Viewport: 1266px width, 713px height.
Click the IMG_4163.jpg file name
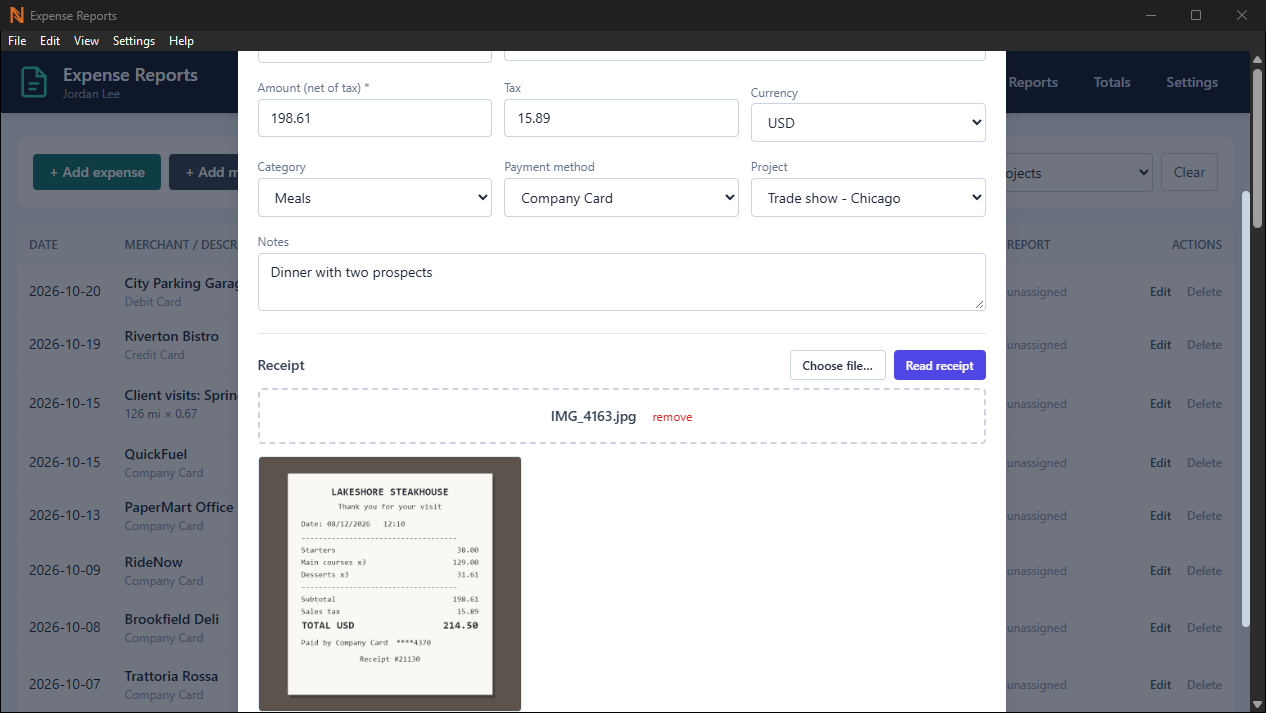pyautogui.click(x=593, y=416)
